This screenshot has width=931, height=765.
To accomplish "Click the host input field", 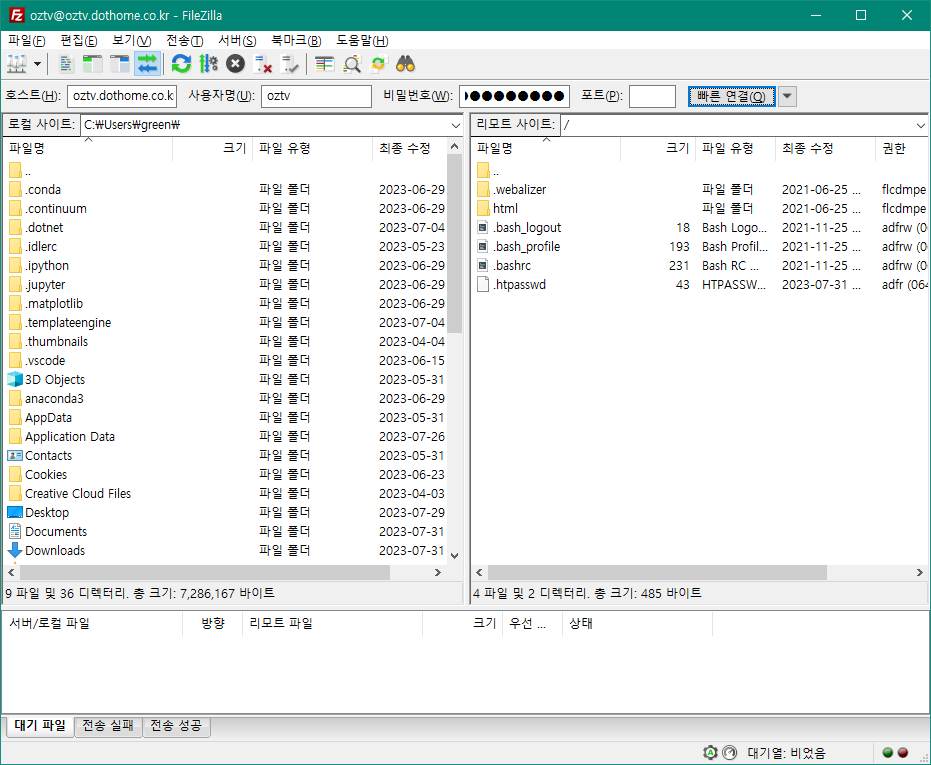I will [x=122, y=96].
